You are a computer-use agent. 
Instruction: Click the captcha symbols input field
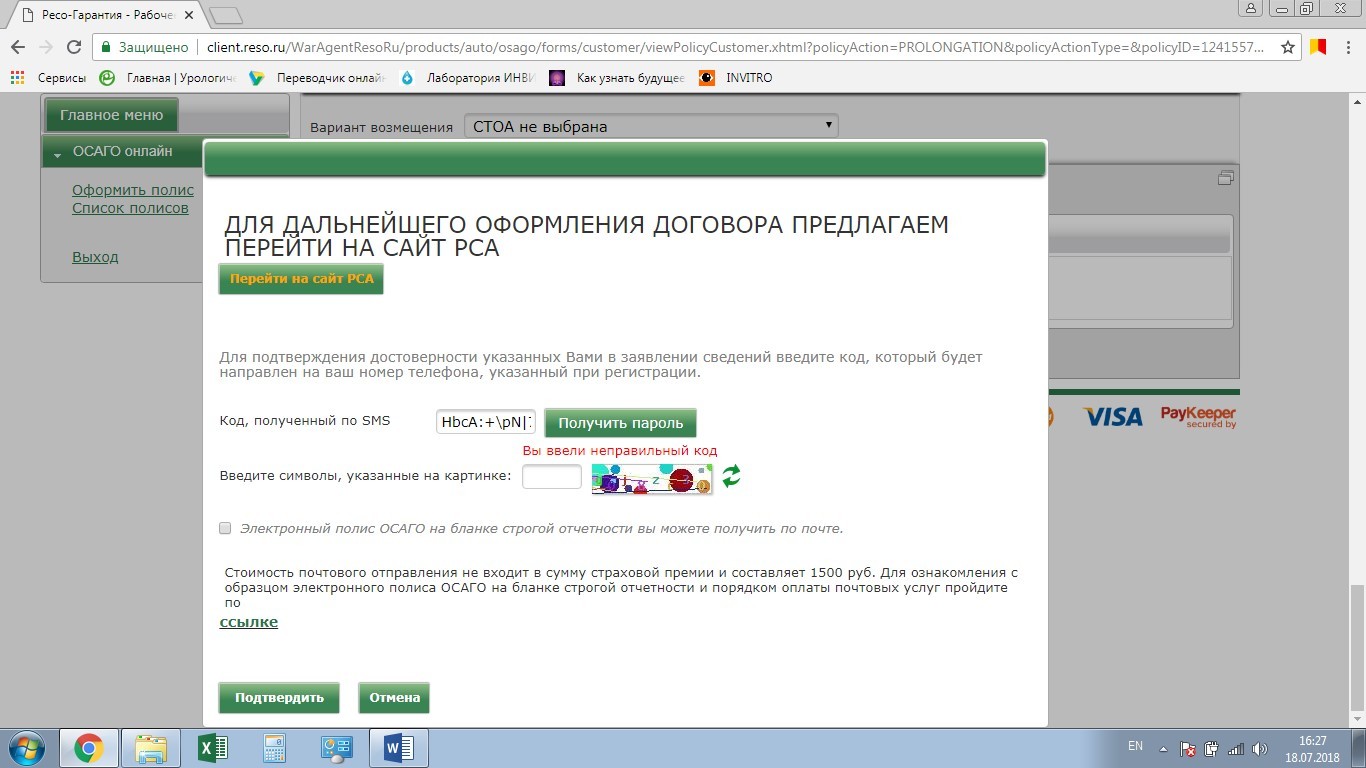pos(552,477)
